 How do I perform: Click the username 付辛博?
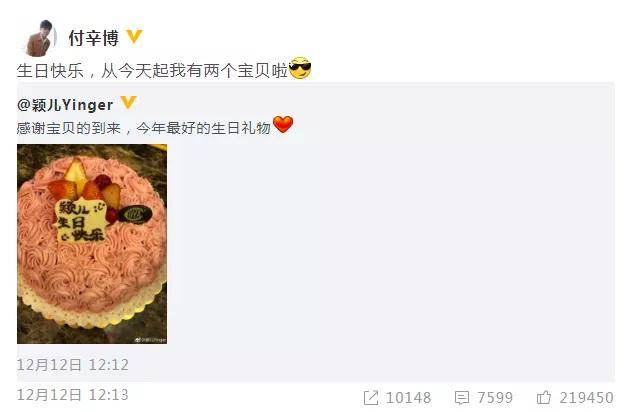pyautogui.click(x=94, y=38)
